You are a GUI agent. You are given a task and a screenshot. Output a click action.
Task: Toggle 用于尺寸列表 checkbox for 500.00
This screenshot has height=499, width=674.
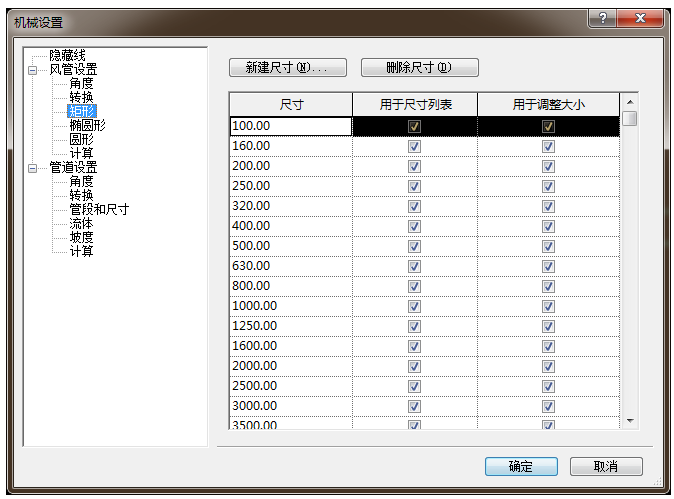(x=414, y=246)
